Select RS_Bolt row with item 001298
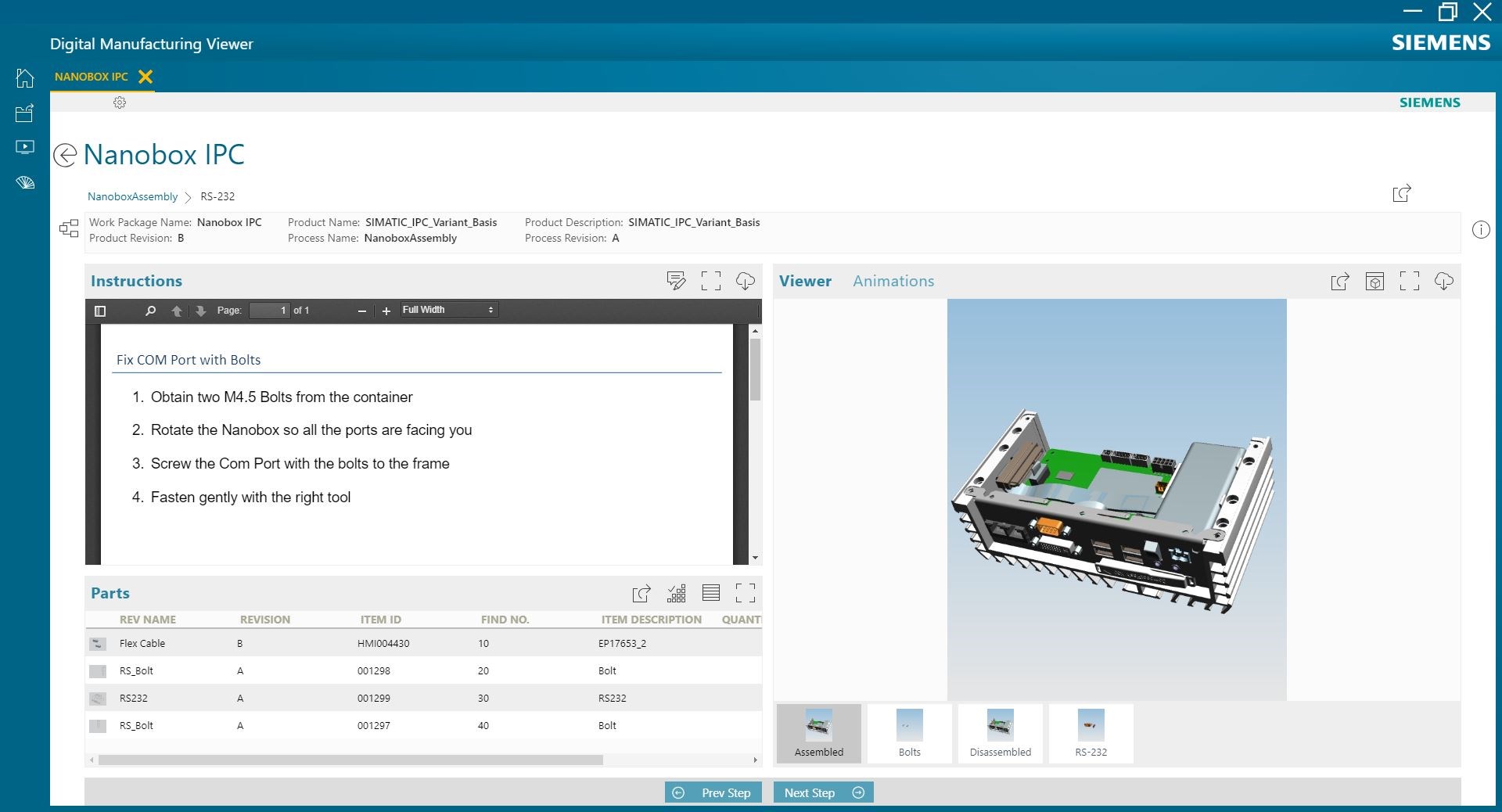This screenshot has height=812, width=1502. pyautogui.click(x=423, y=670)
